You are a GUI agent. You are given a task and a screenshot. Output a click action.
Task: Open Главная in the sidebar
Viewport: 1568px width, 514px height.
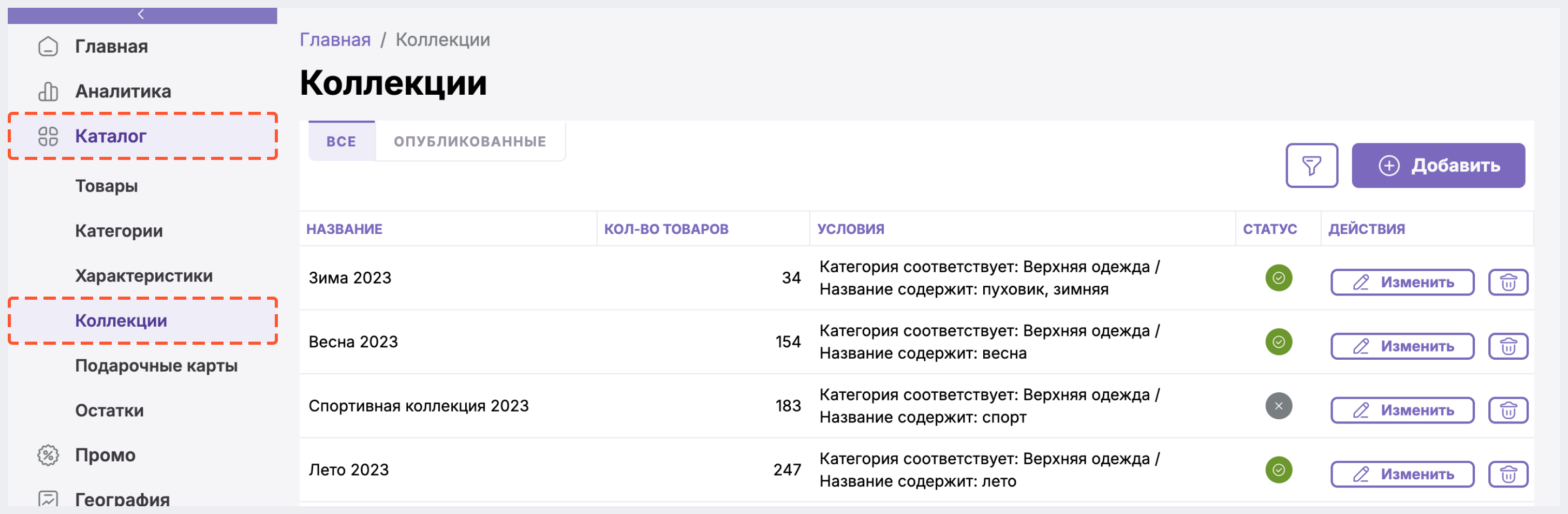111,46
